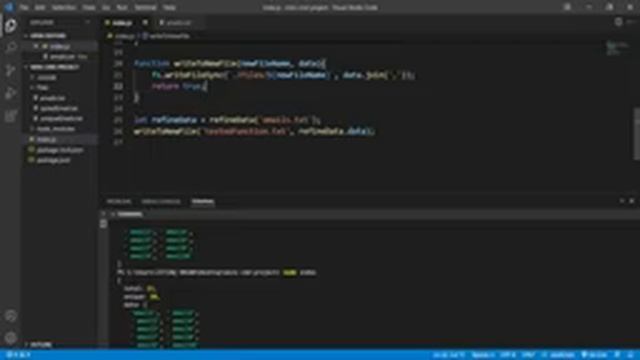Open the Manage gear icon
The image size is (640, 360).
(x=11, y=338)
